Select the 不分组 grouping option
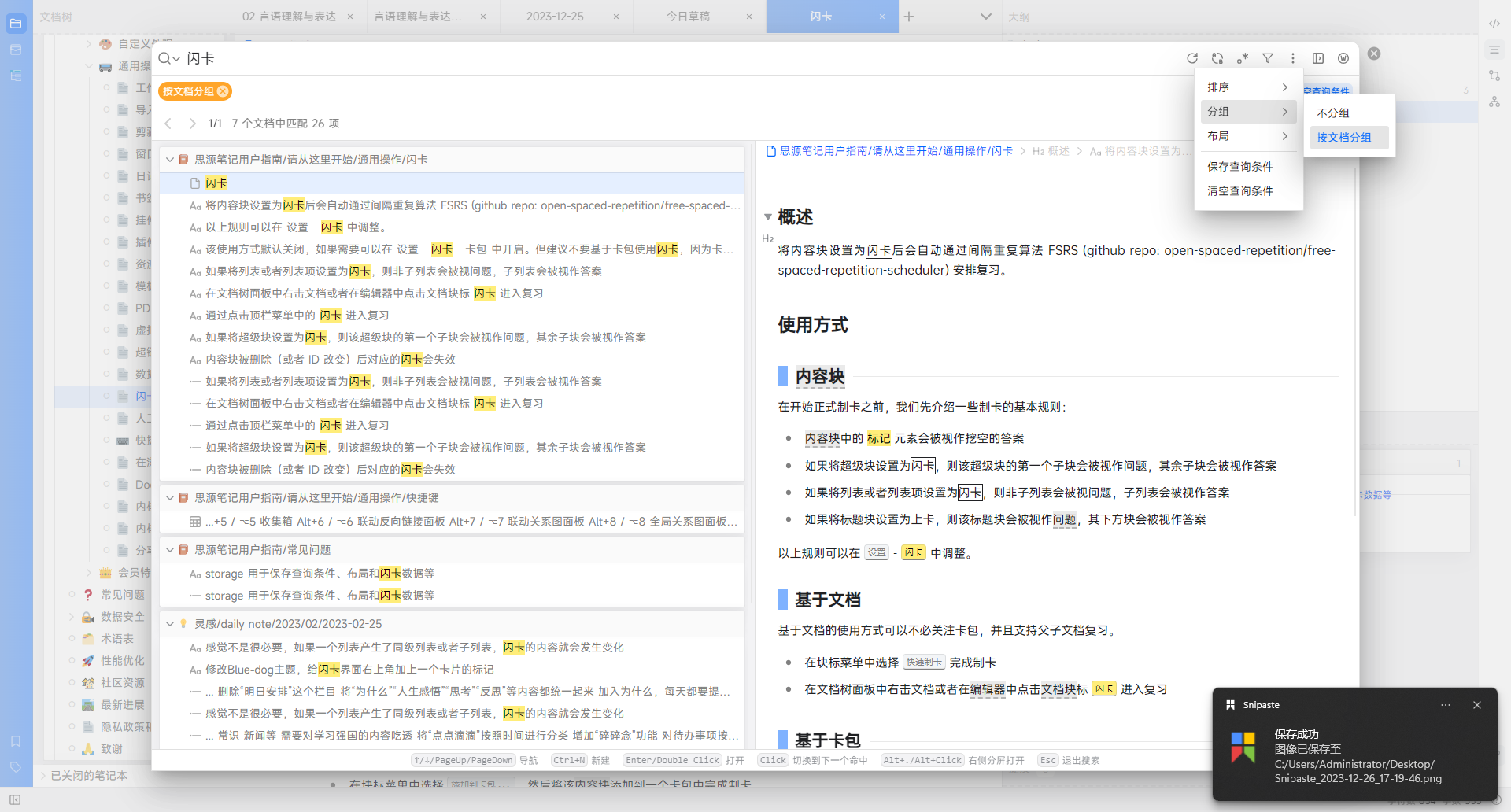The image size is (1511, 812). tap(1333, 113)
